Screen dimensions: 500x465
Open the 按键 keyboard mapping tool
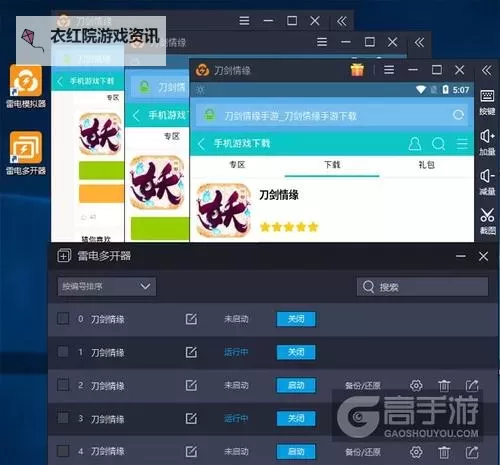487,102
